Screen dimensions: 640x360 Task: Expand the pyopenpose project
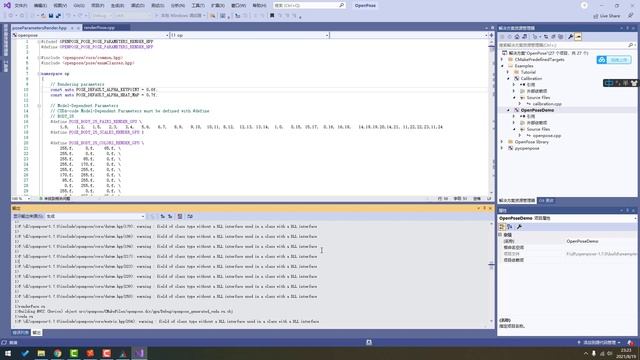click(502, 149)
